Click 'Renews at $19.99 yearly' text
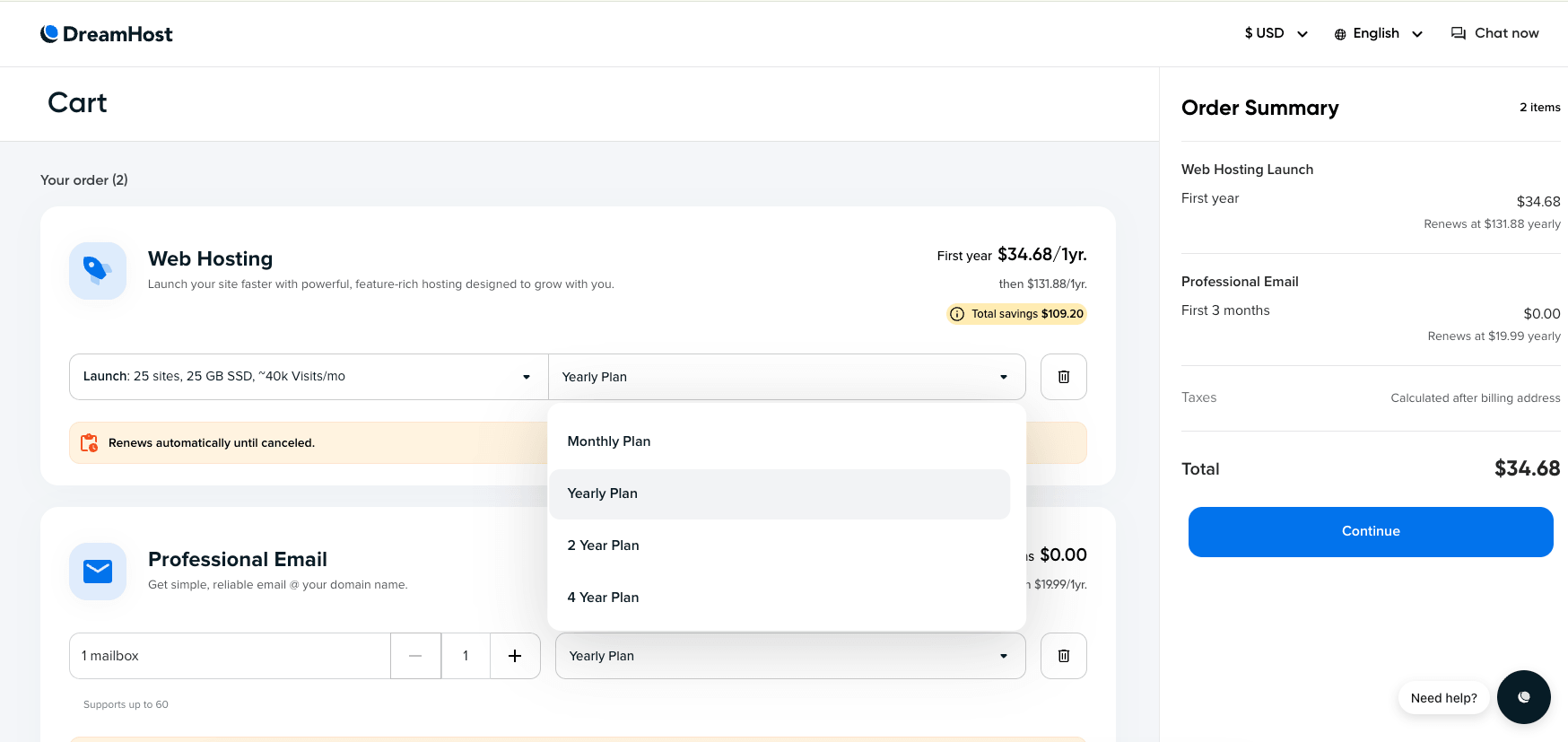 coord(1494,336)
